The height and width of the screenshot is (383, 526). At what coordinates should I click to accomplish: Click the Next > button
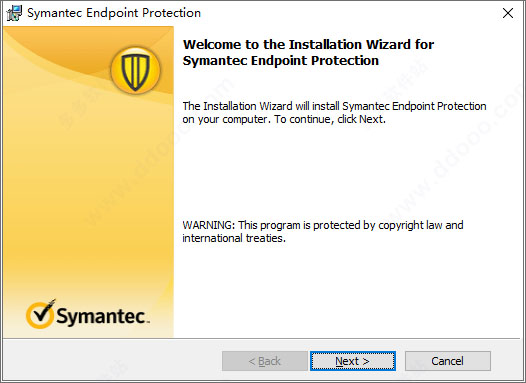[x=353, y=361]
